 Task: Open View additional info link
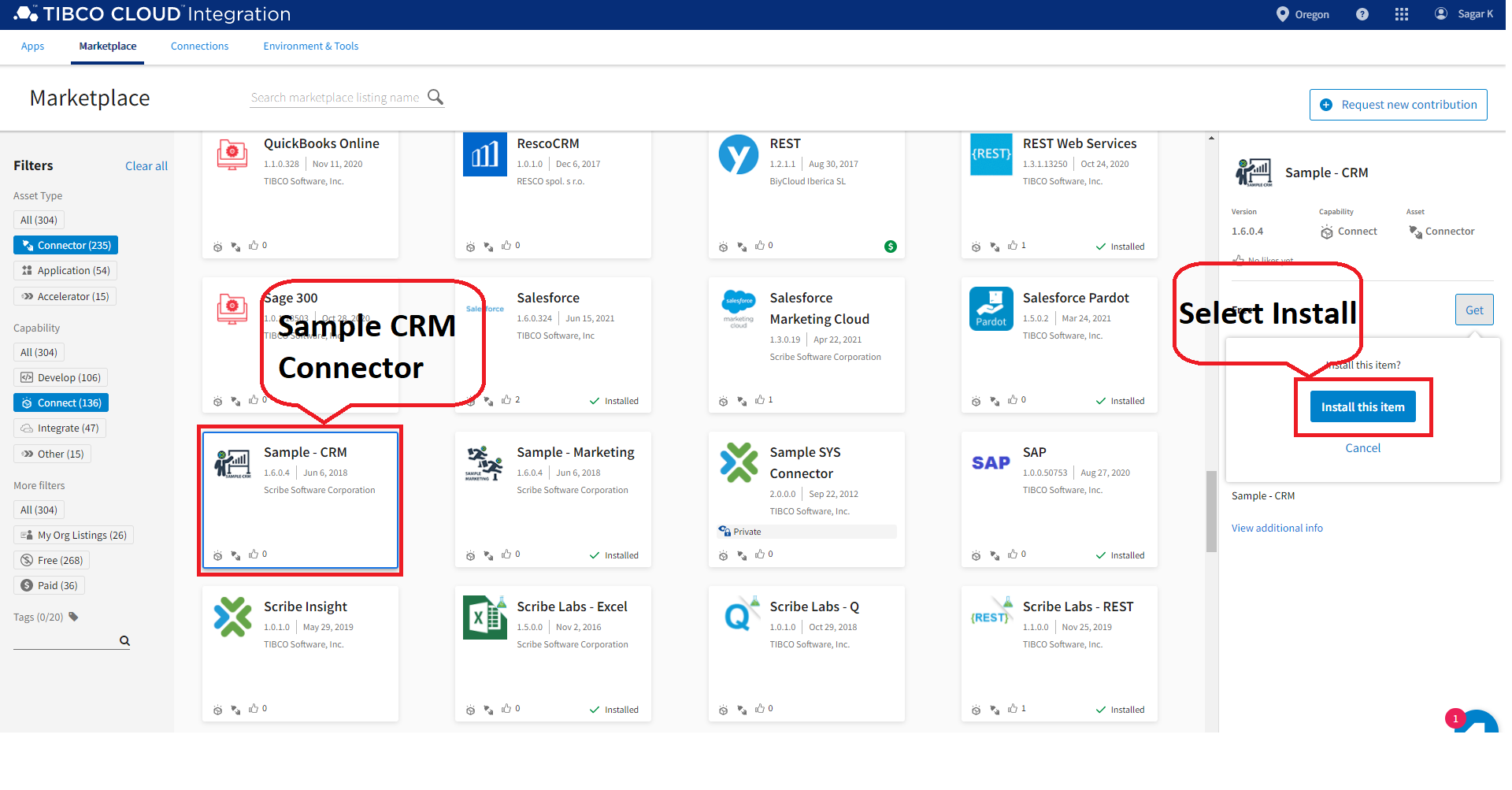click(x=1277, y=528)
